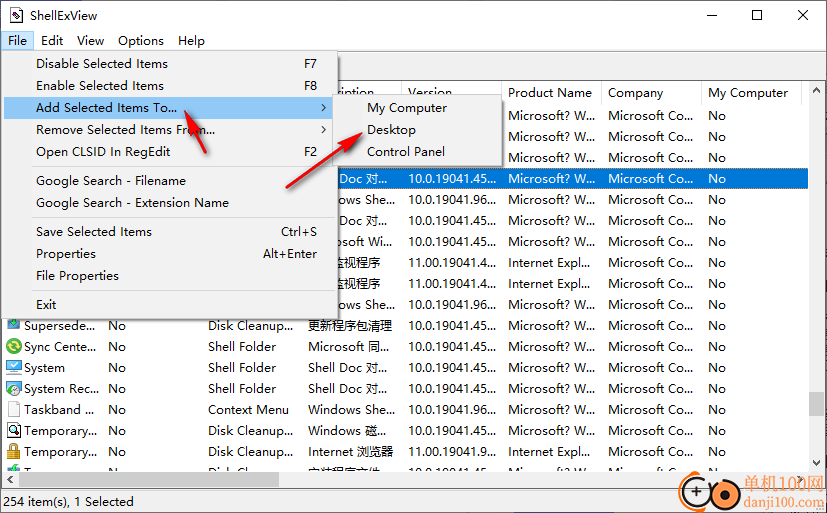The width and height of the screenshot is (827, 513).
Task: Click vertical scrollbar down arrow
Action: [x=817, y=463]
